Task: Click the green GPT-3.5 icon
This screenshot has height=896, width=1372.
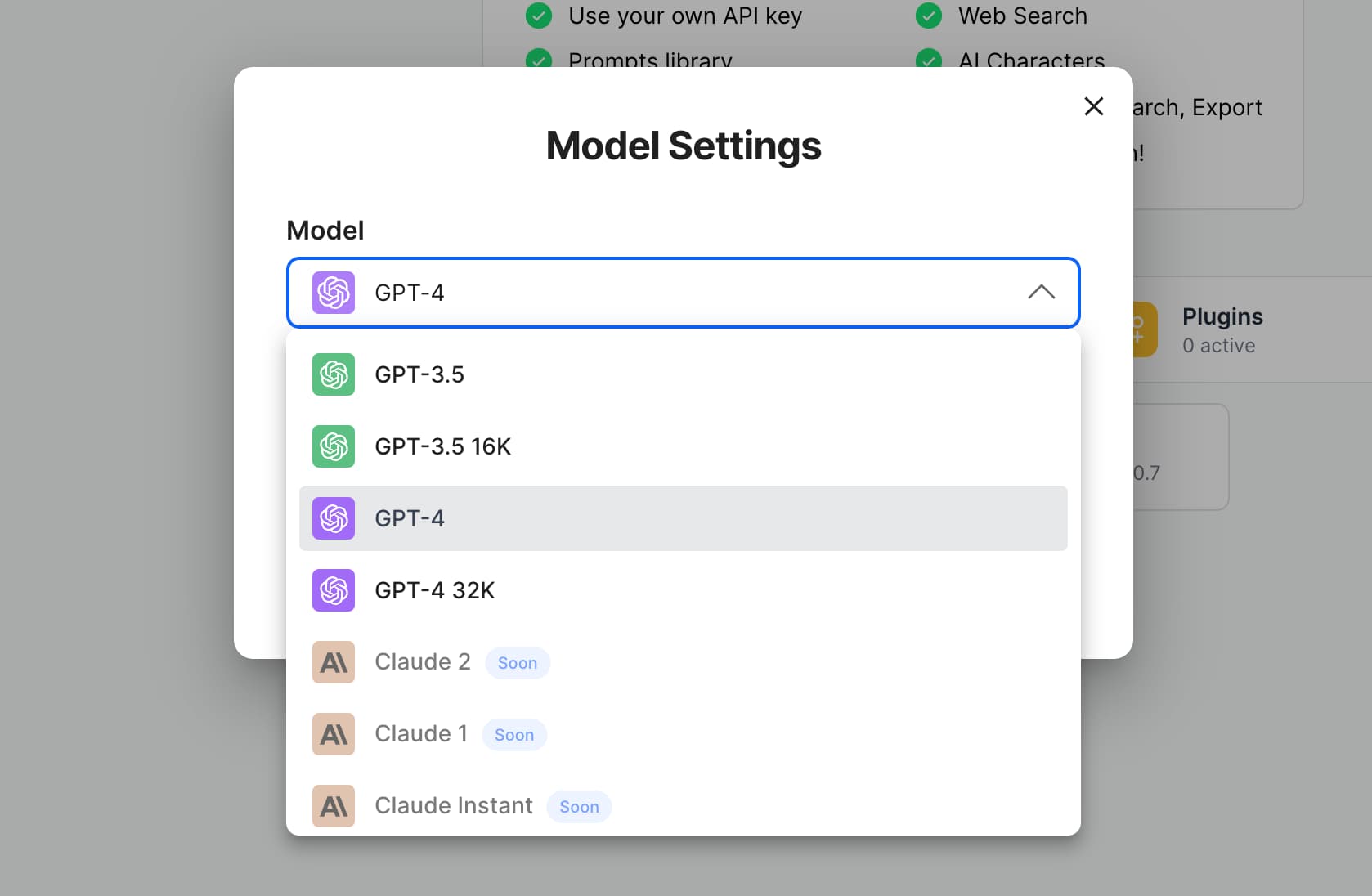Action: (334, 374)
